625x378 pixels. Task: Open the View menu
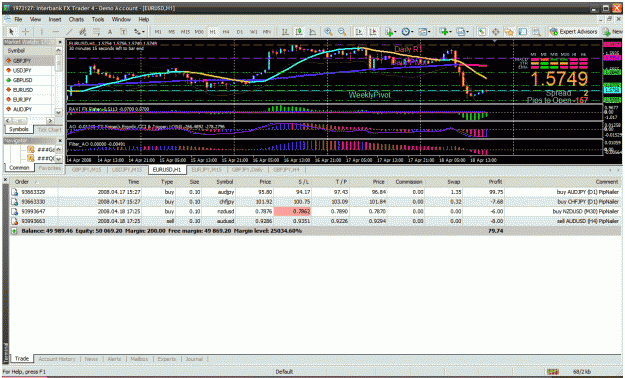[x=35, y=19]
